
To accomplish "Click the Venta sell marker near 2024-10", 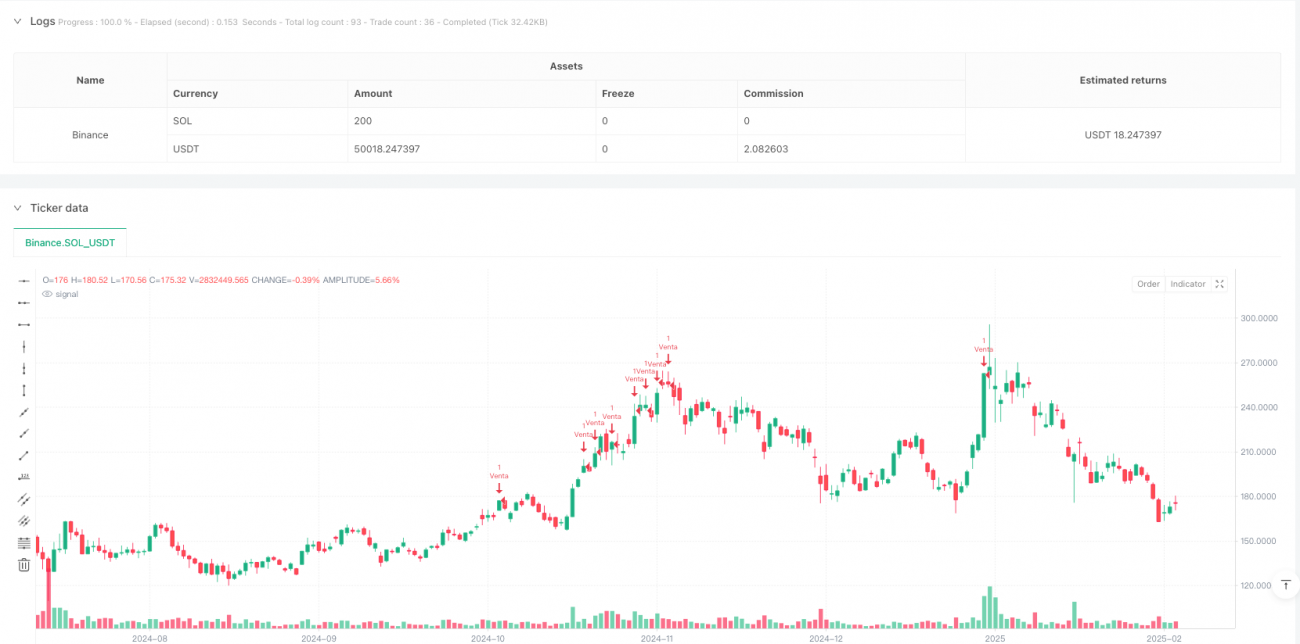I will (x=499, y=476).
